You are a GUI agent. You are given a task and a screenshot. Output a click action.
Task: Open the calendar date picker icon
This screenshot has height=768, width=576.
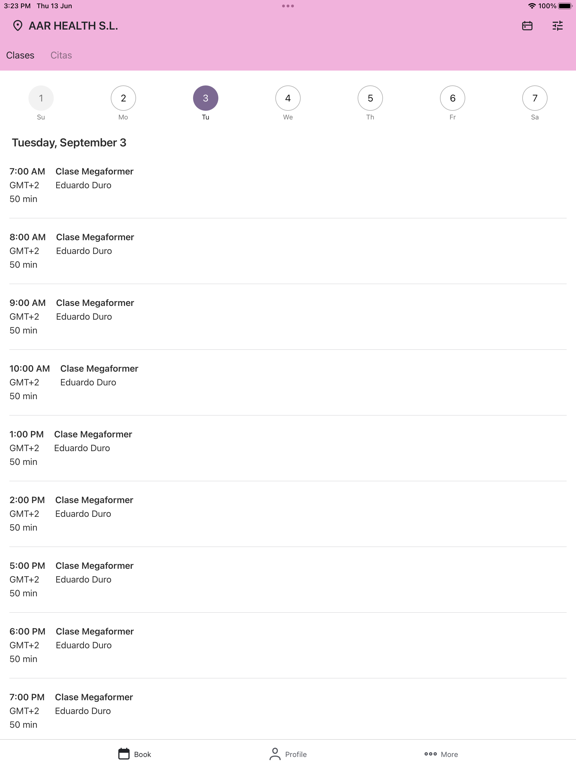pos(527,26)
